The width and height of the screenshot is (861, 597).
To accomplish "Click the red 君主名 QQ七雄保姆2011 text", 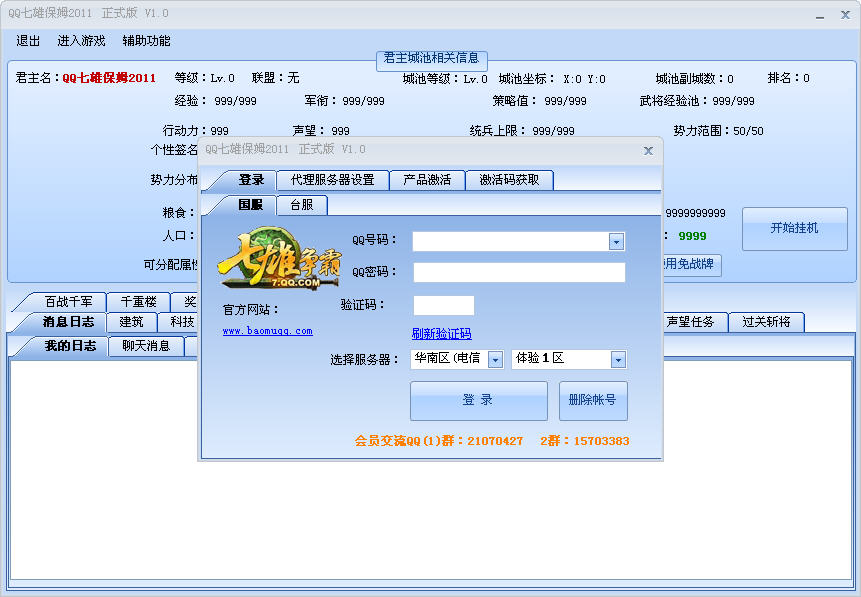I will [109, 78].
